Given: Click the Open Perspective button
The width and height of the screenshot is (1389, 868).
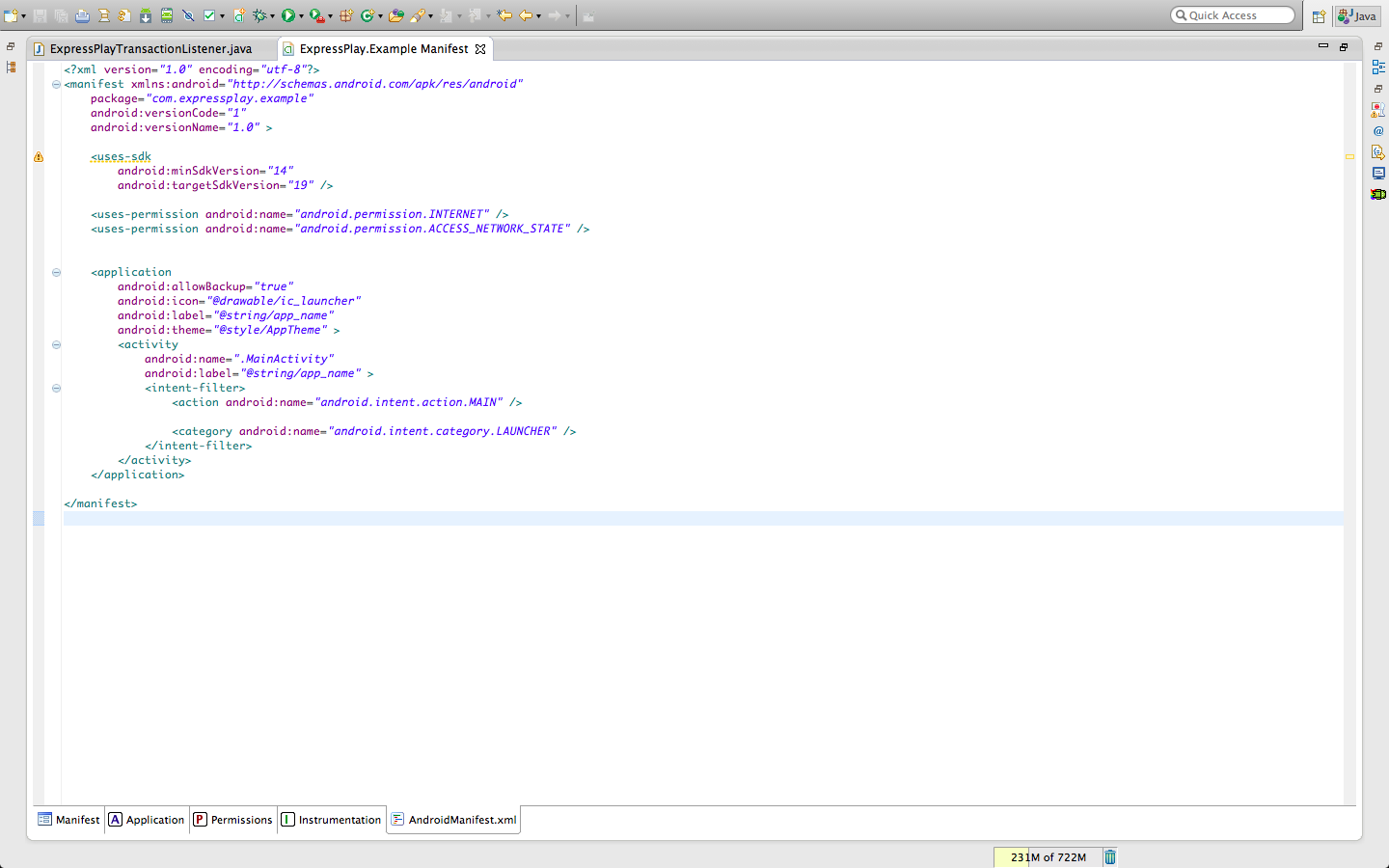Looking at the screenshot, I should [x=1319, y=16].
